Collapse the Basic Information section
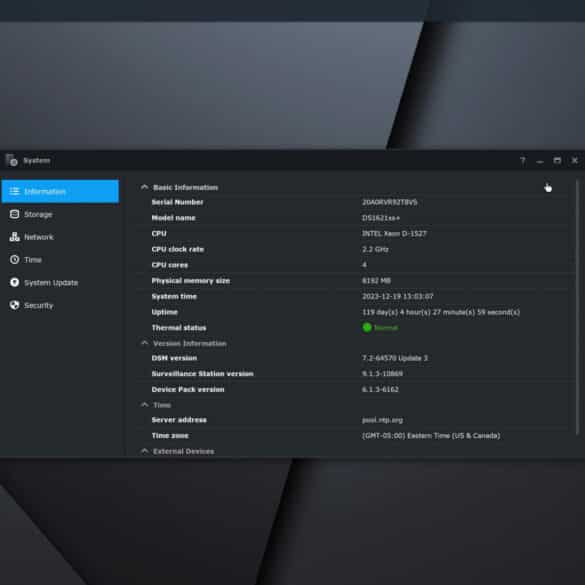Screen dimensions: 585x585 [x=144, y=187]
